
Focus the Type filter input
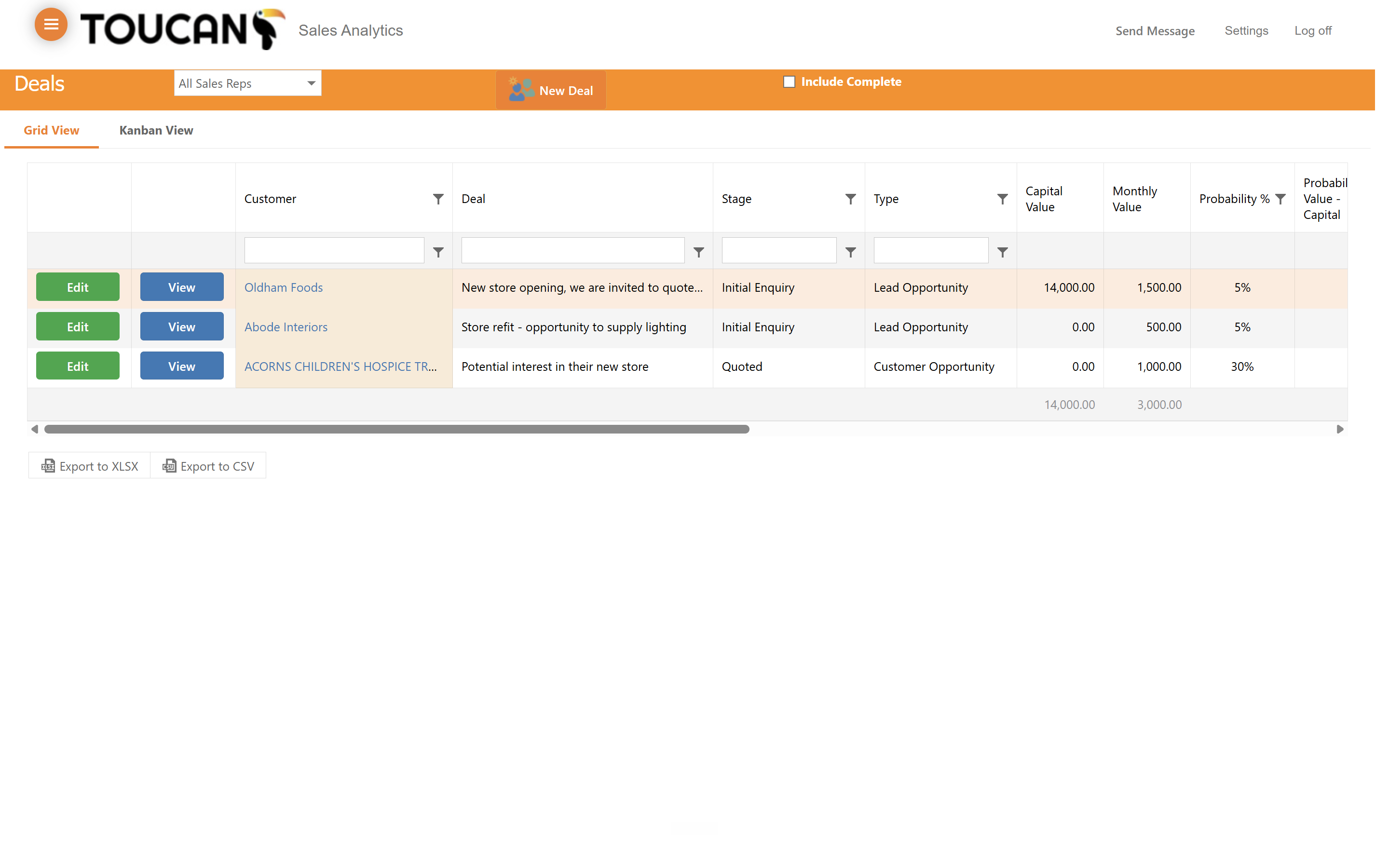(931, 250)
